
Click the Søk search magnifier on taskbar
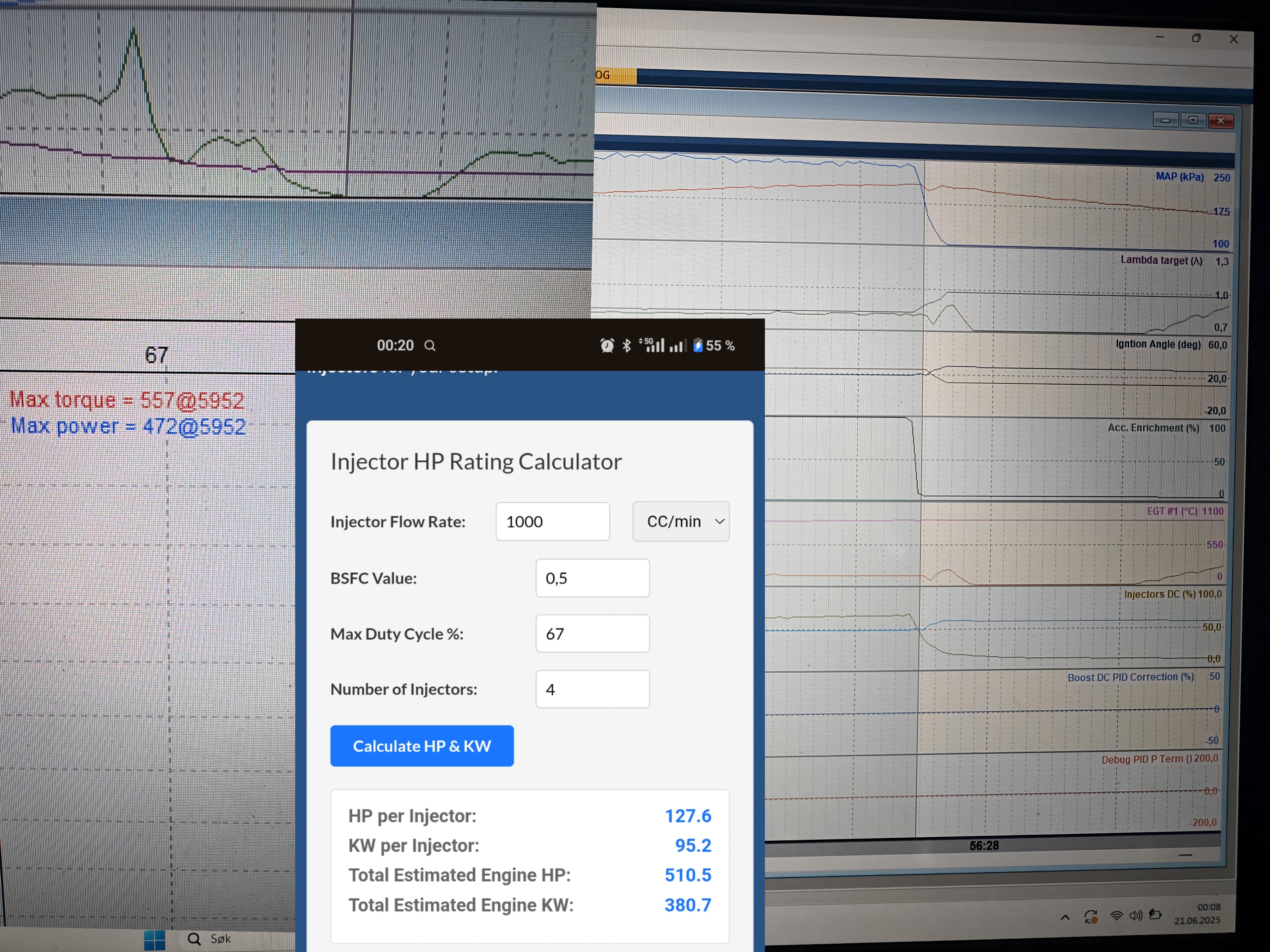tap(194, 939)
